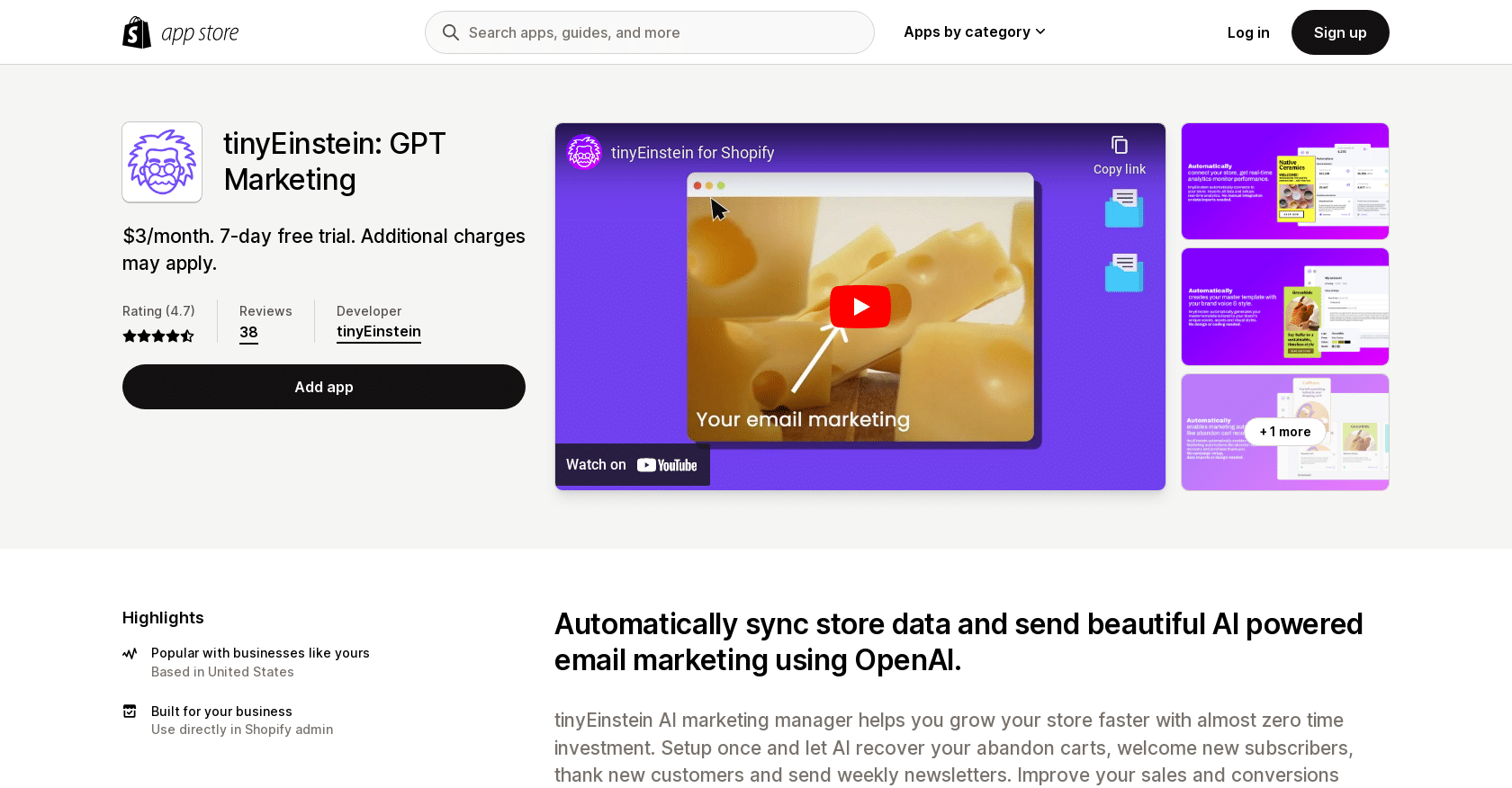The image size is (1512, 788).
Task: Open the master template screenshot thumbnail
Action: 1284,307
